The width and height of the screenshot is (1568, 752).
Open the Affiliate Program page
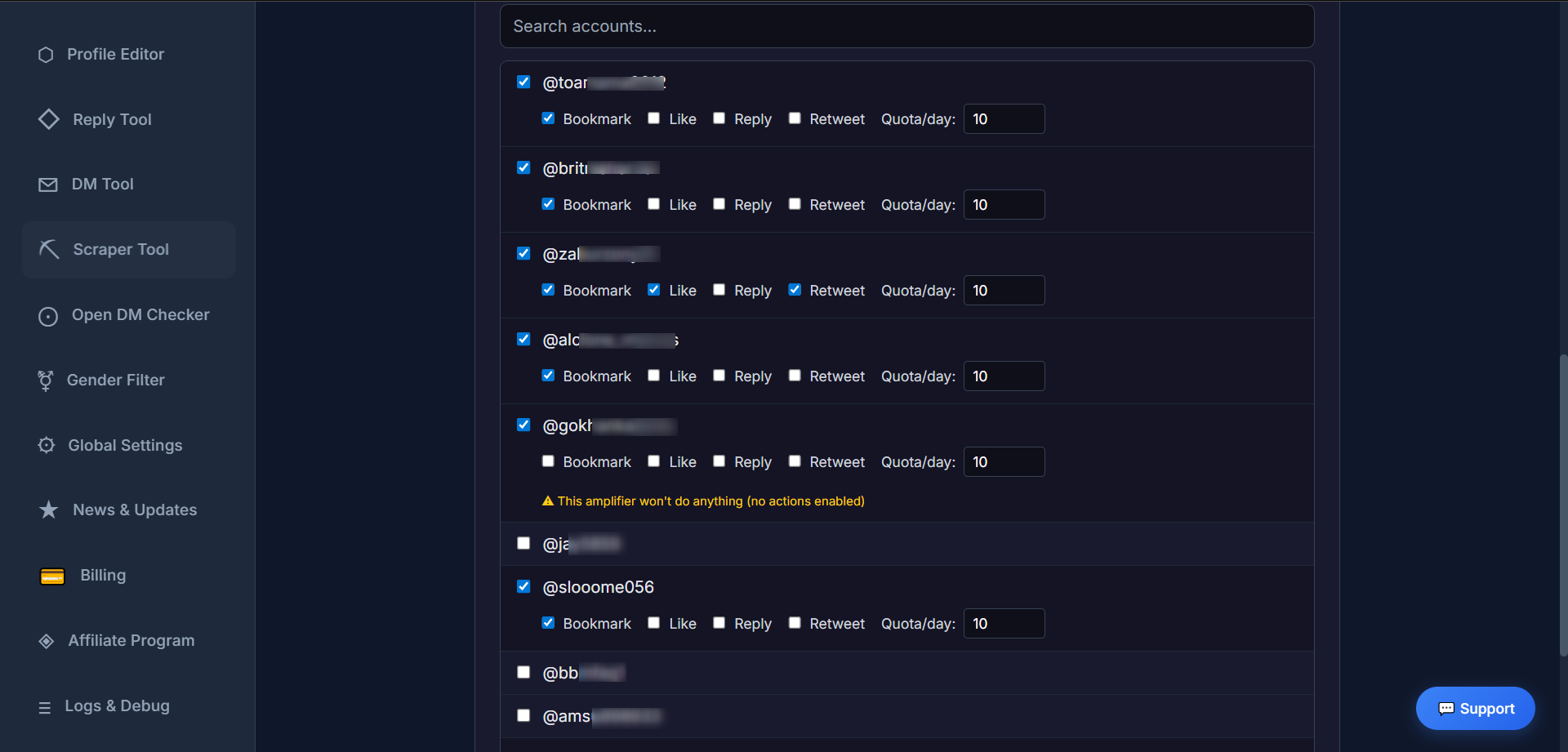pyautogui.click(x=128, y=641)
